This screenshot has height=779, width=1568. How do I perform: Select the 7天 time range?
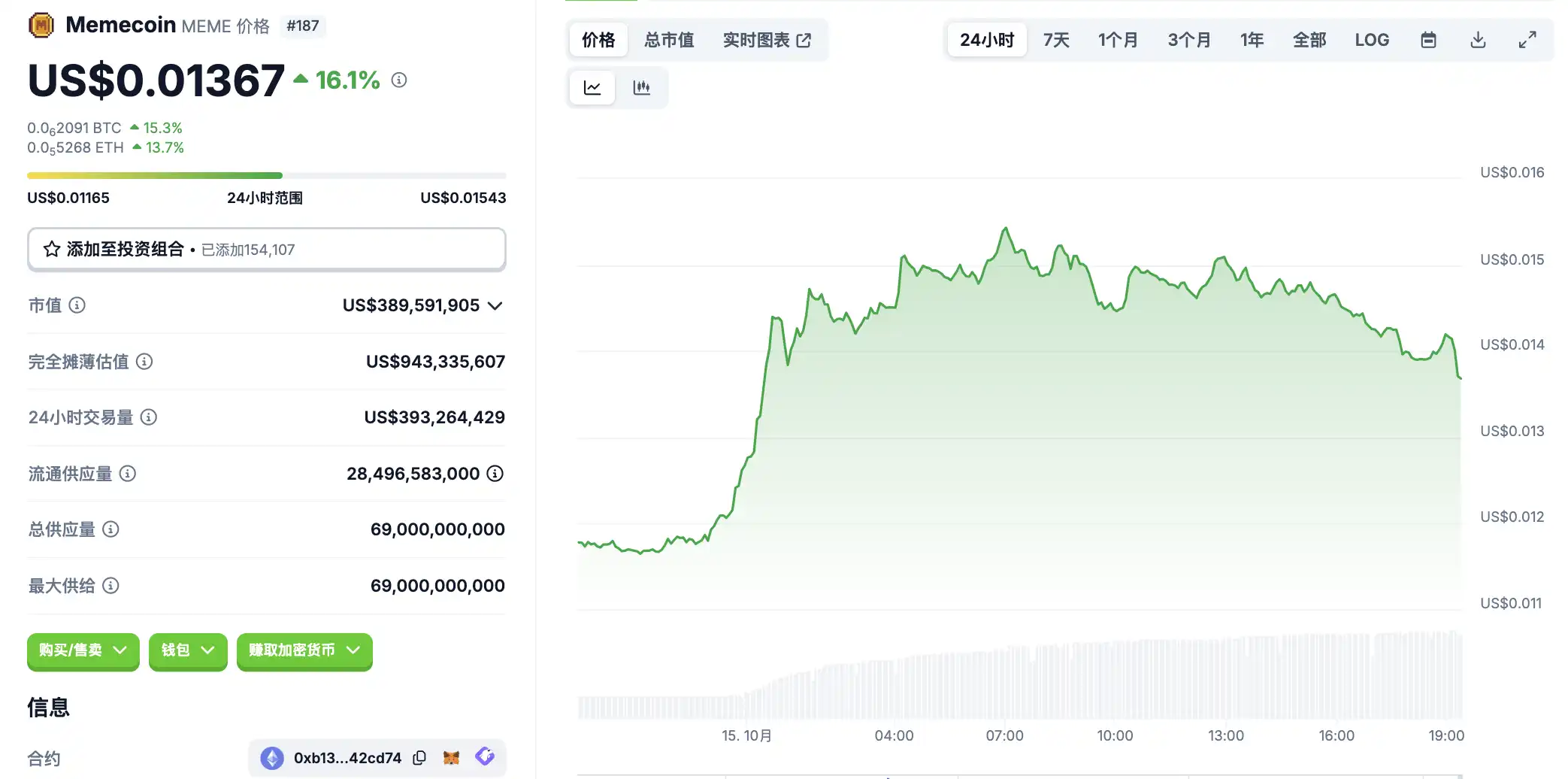click(1056, 40)
